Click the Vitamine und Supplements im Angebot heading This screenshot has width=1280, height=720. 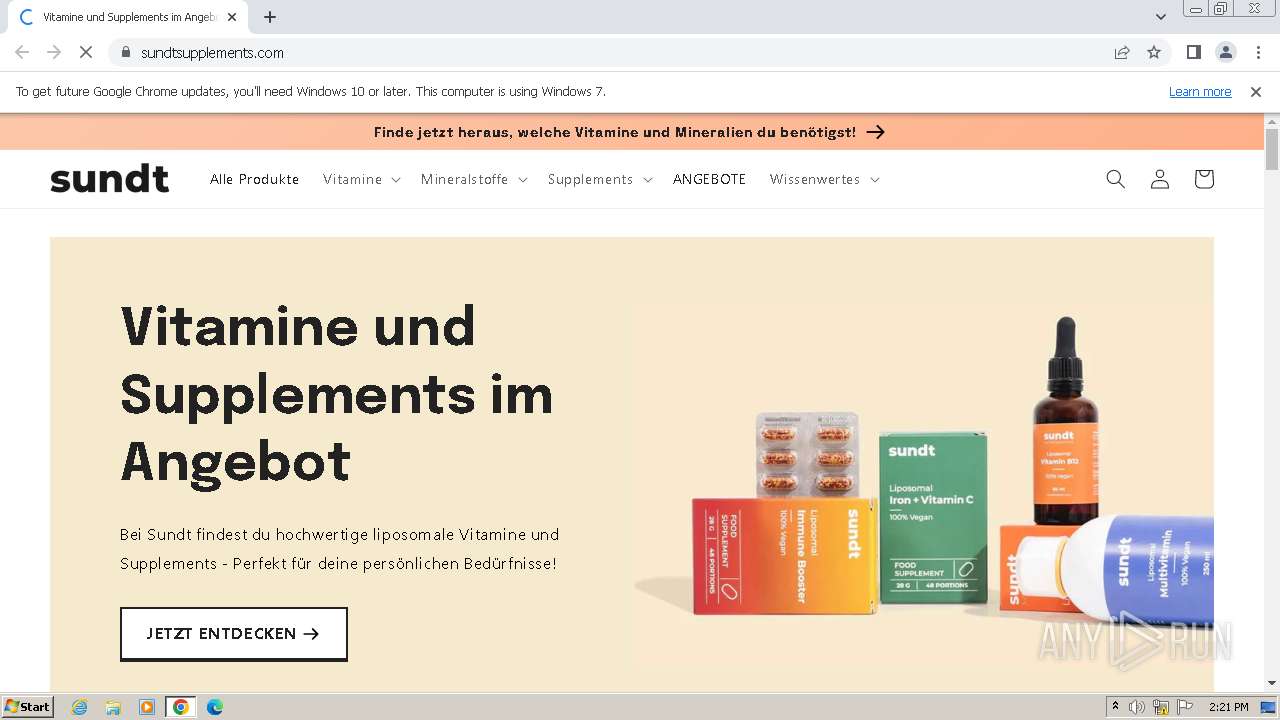point(337,394)
